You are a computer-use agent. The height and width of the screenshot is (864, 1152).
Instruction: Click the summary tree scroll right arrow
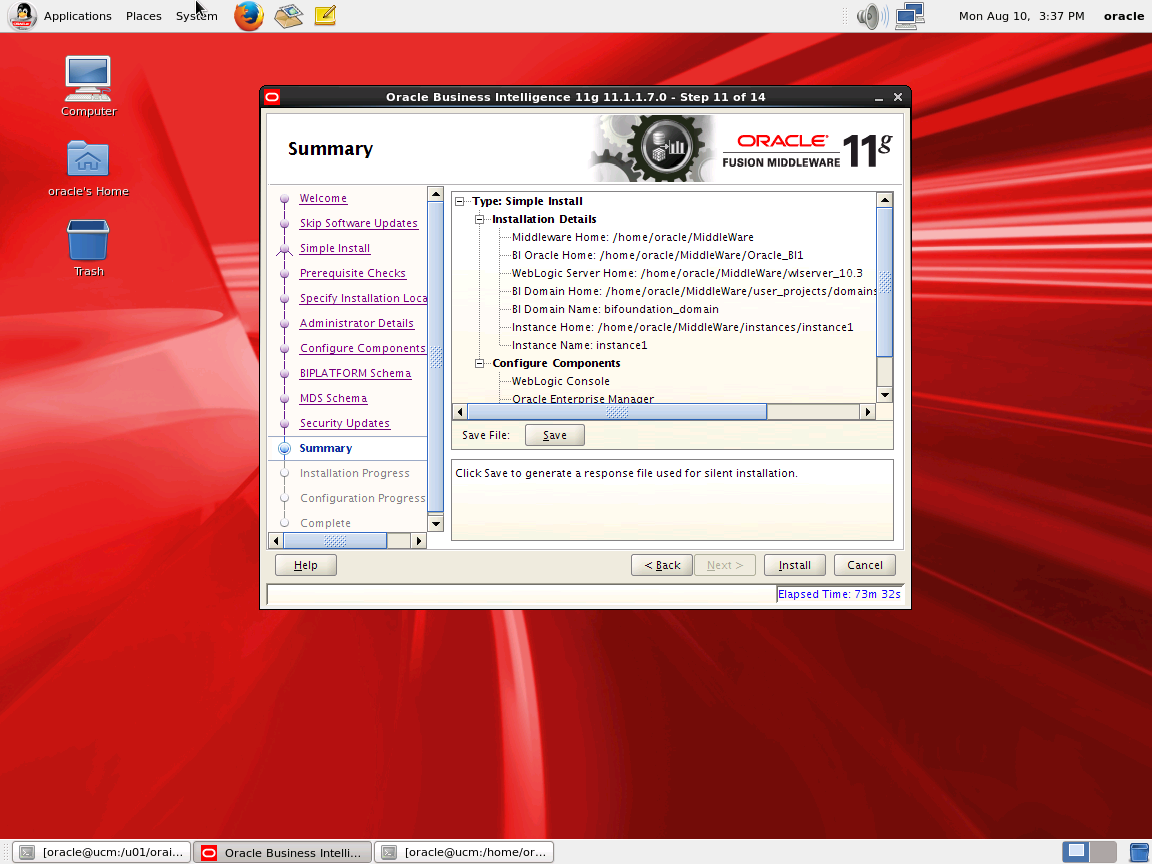click(868, 411)
